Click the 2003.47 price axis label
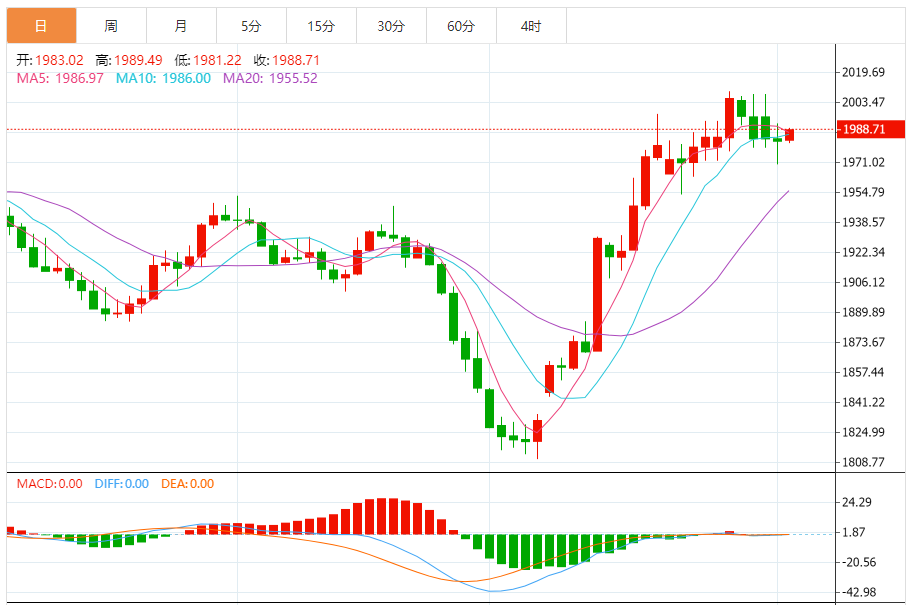Image resolution: width=915 pixels, height=605 pixels. tap(863, 102)
